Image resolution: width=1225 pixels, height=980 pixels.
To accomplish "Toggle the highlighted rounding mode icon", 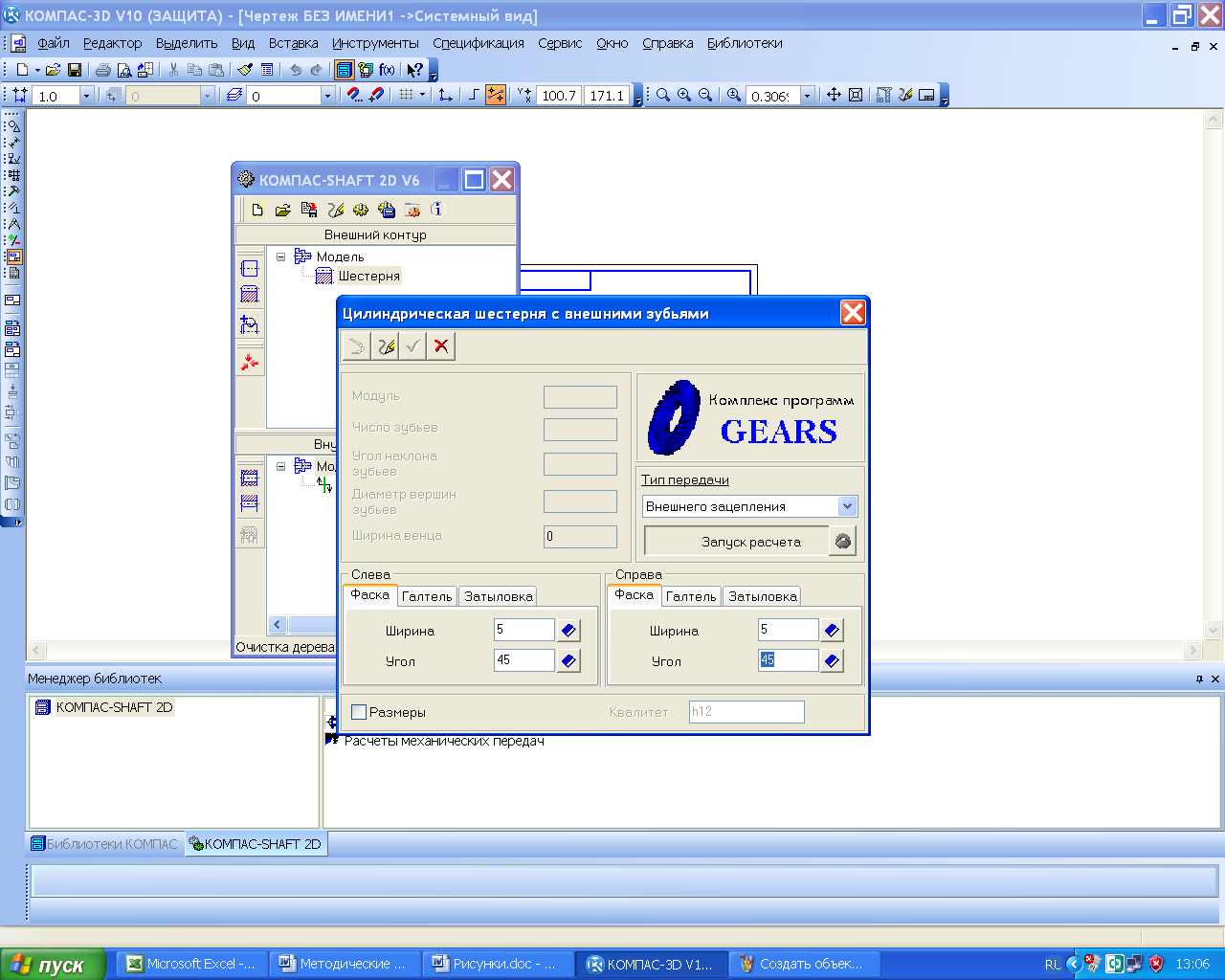I will pos(496,96).
